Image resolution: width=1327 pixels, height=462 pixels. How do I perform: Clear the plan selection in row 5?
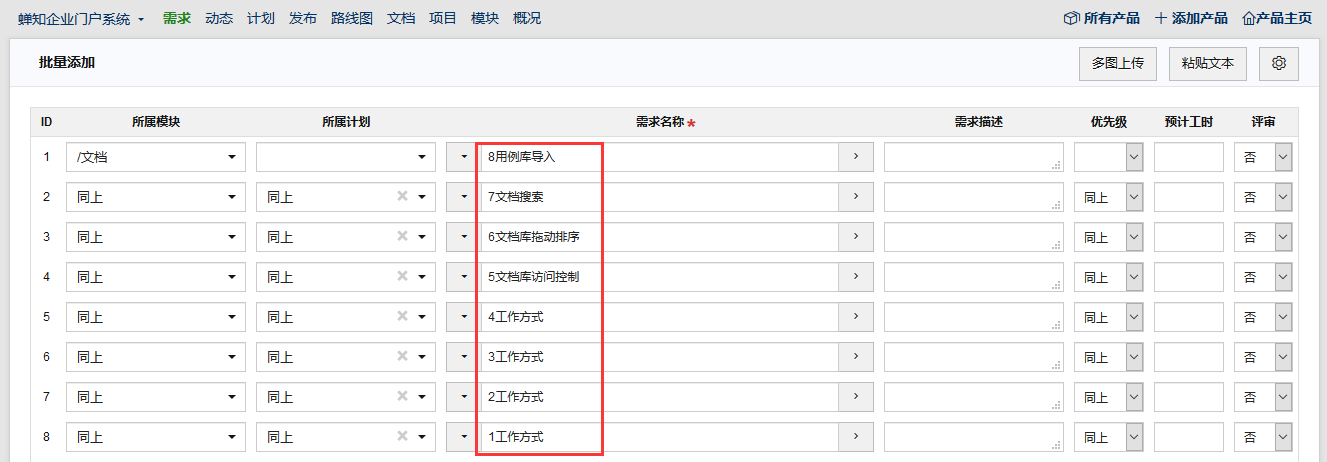(x=402, y=317)
